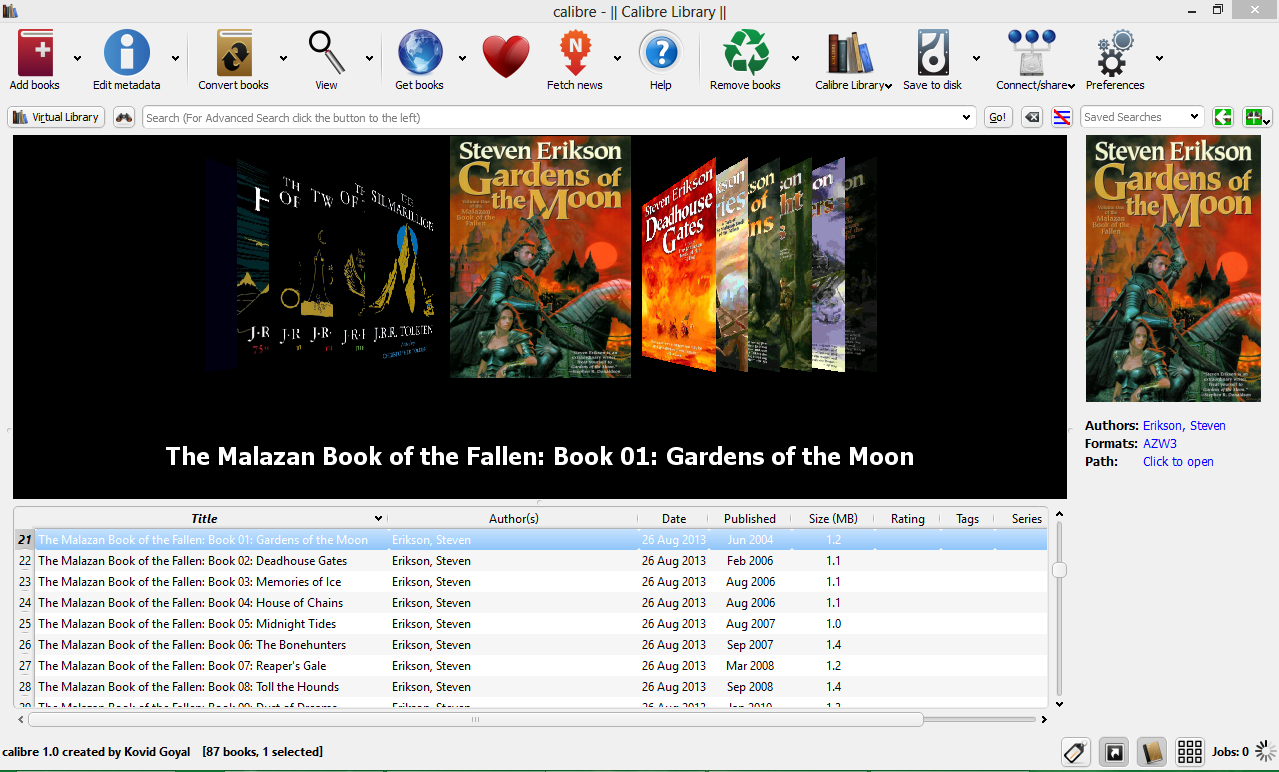This screenshot has width=1279, height=772.
Task: Sort by the Author(s) column header
Action: [x=513, y=518]
